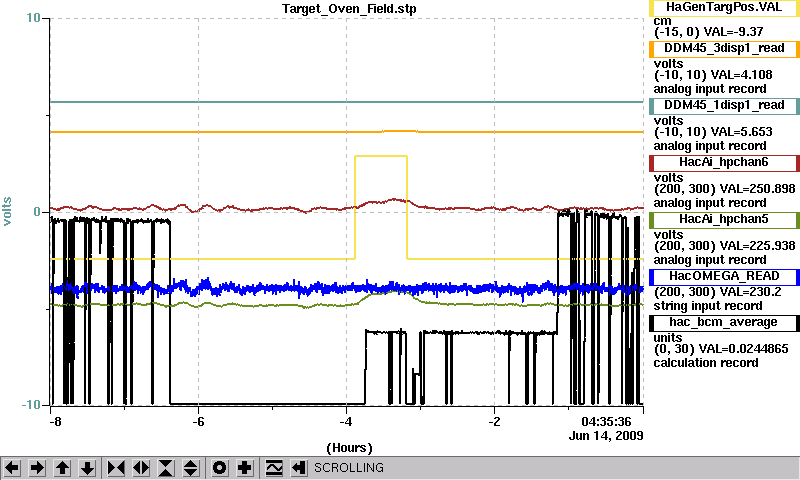Click the y-axis tick label 10
The image size is (800, 480).
[x=33, y=18]
